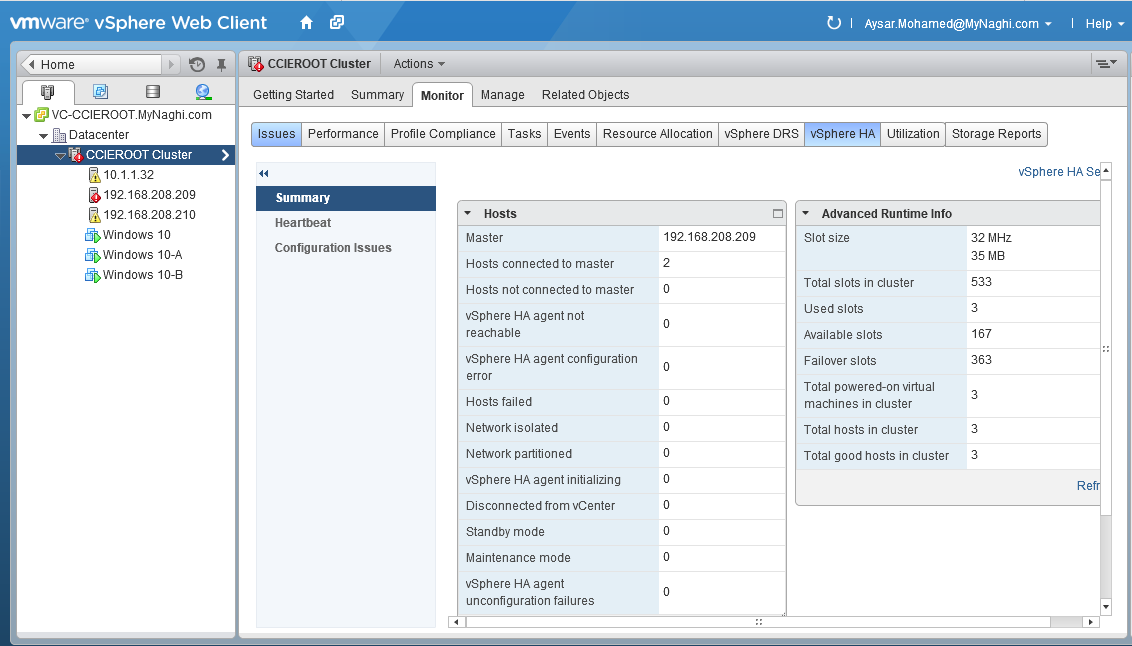This screenshot has width=1132, height=646.
Task: Select the Windows 10-A virtual machine
Action: click(x=142, y=255)
